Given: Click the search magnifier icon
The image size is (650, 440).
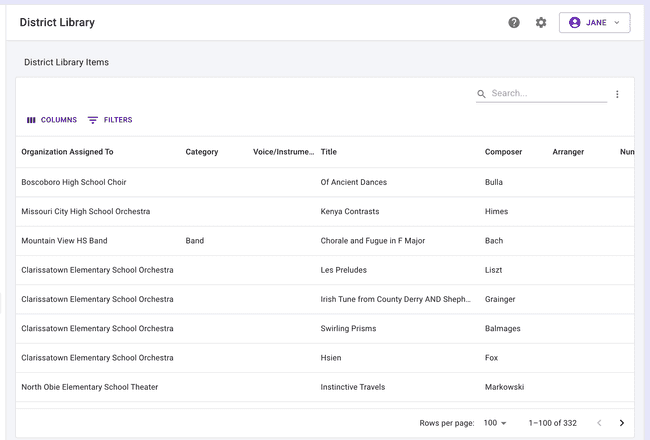Looking at the screenshot, I should point(482,94).
